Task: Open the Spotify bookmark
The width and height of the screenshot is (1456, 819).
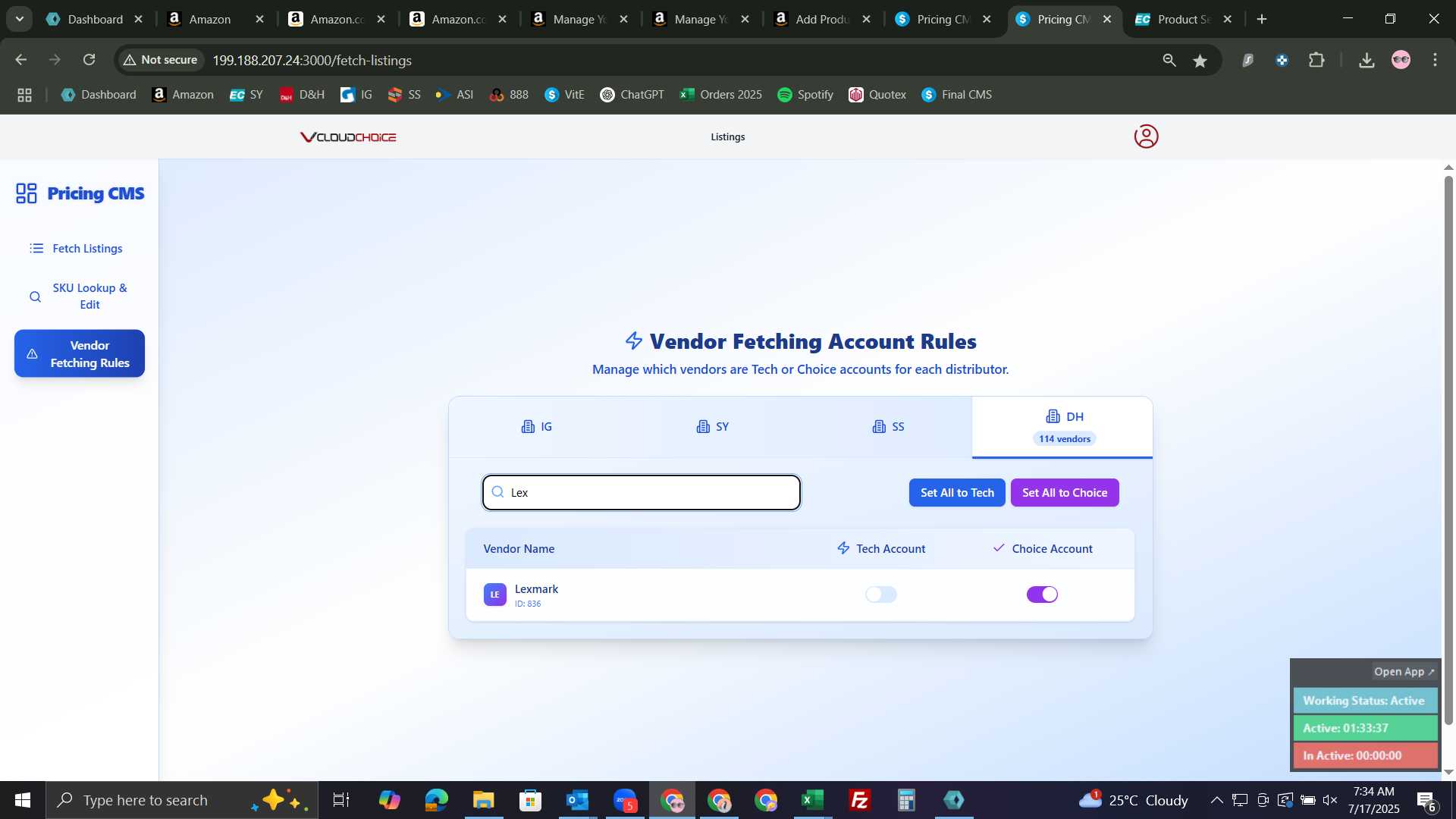Action: 805,95
